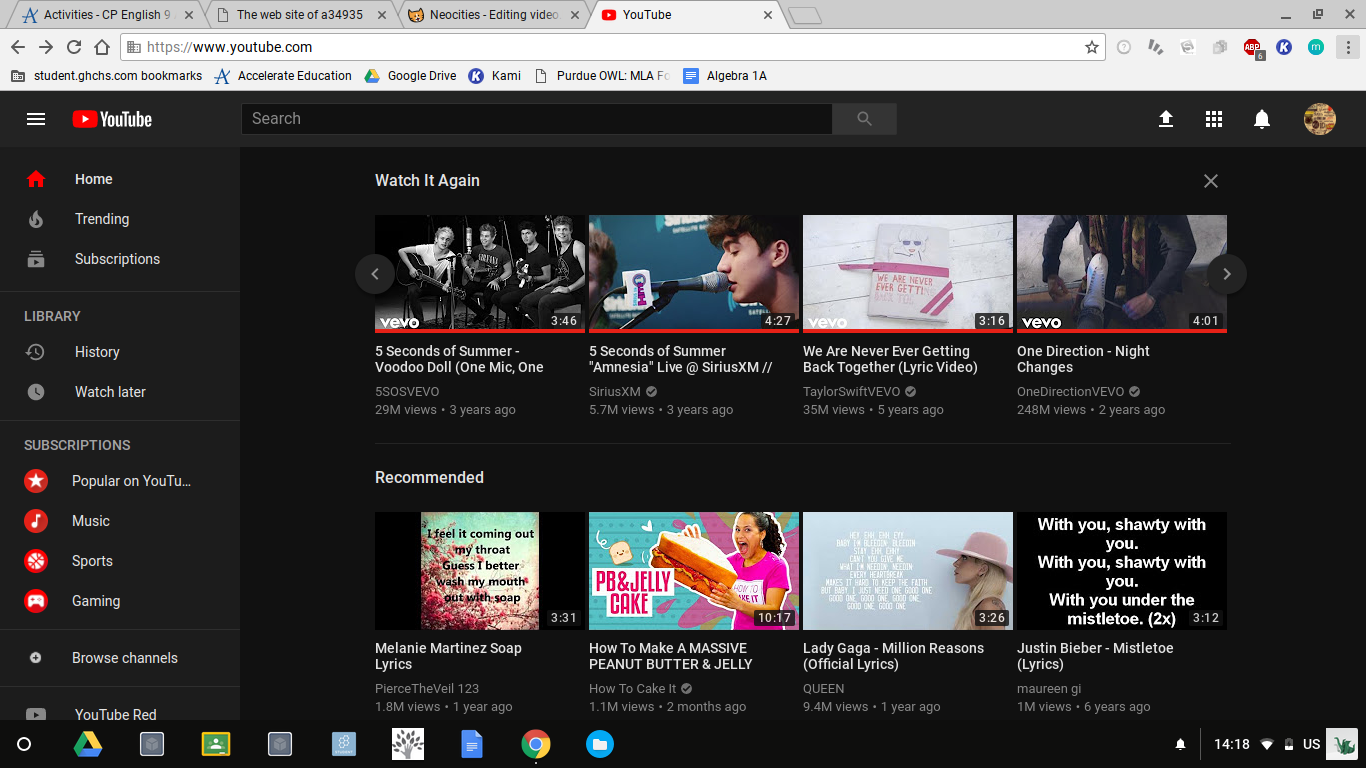Open OneDirectionVEVO channel link
Viewport: 1366px width, 768px height.
point(1071,392)
